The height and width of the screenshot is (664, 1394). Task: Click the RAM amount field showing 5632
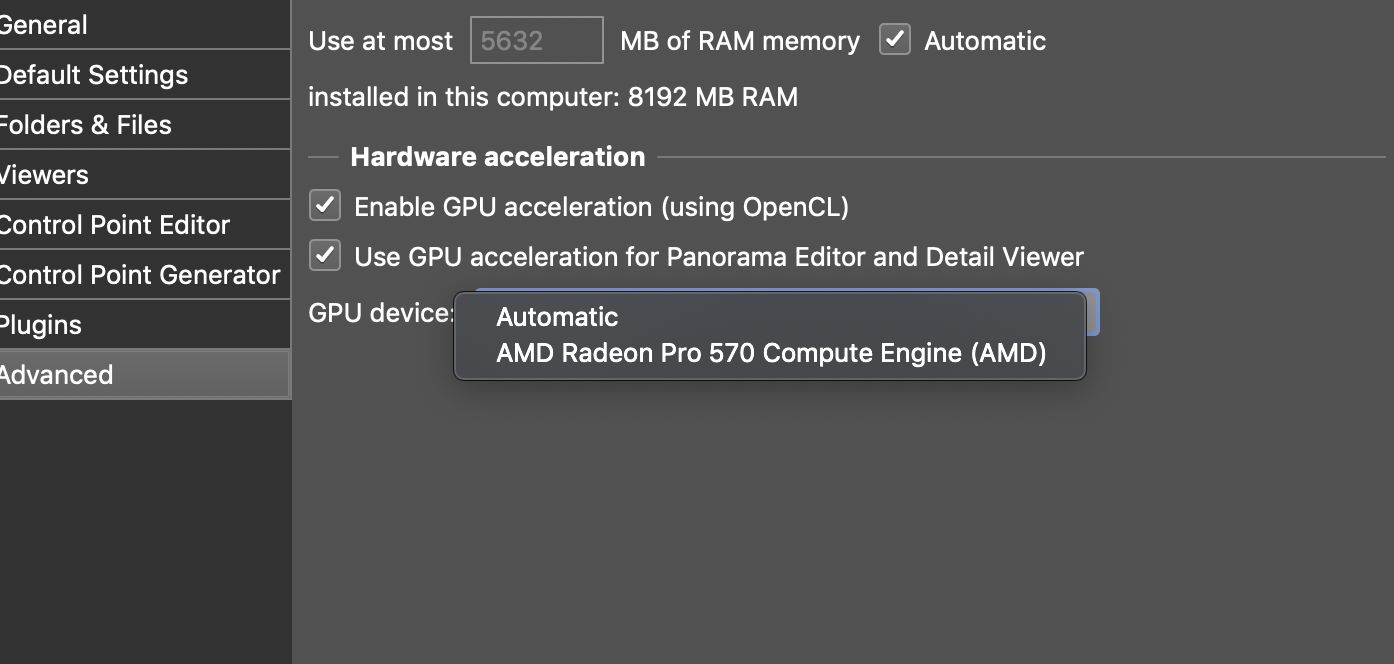[536, 40]
